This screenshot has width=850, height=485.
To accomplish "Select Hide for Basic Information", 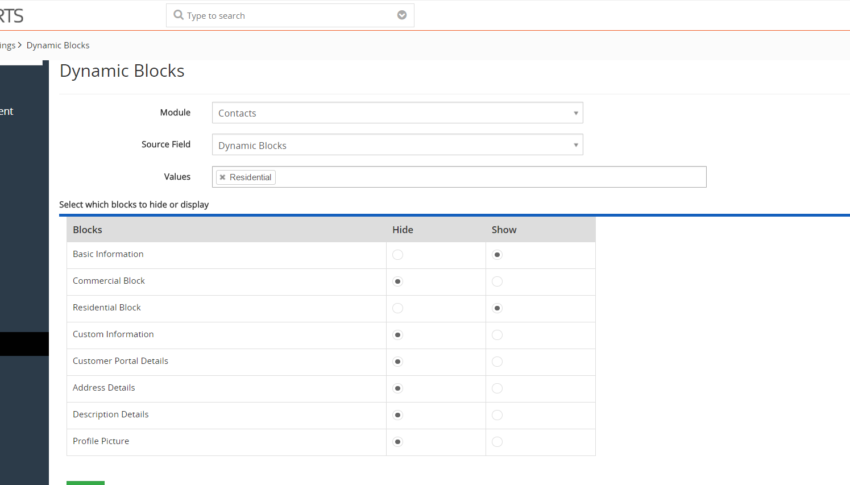I will click(x=397, y=255).
